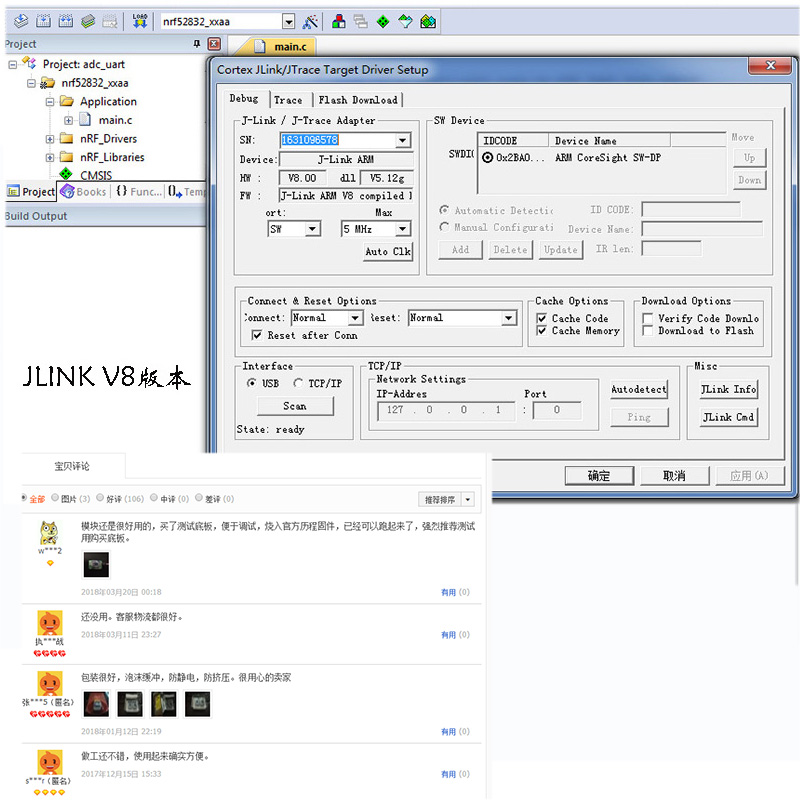Image resolution: width=800 pixels, height=800 pixels.
Task: Collapse the Application folder
Action: click(49, 102)
